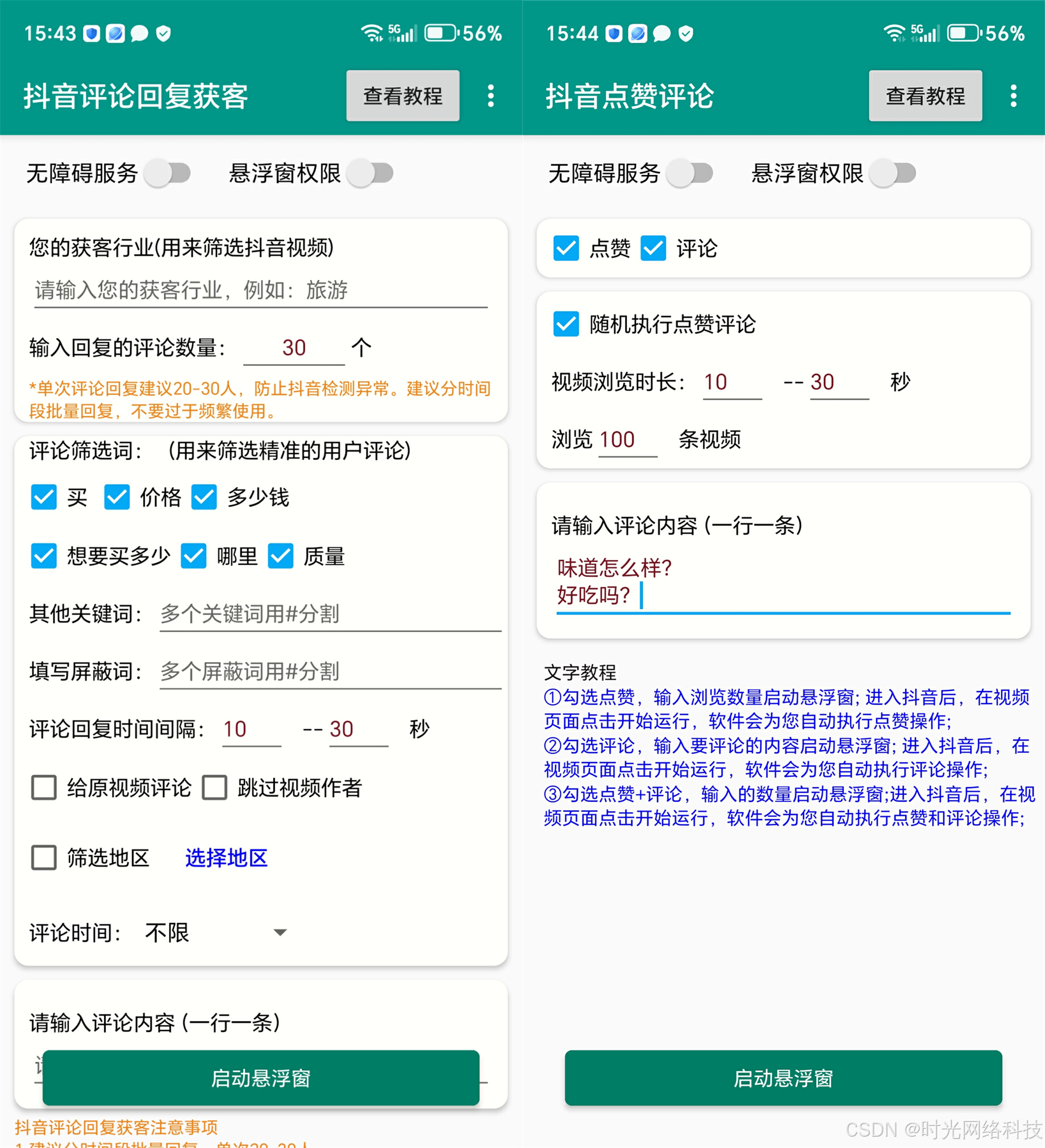Open the overflow menu in 抖音评论回复获客 screen
The width and height of the screenshot is (1045, 1148).
[490, 96]
